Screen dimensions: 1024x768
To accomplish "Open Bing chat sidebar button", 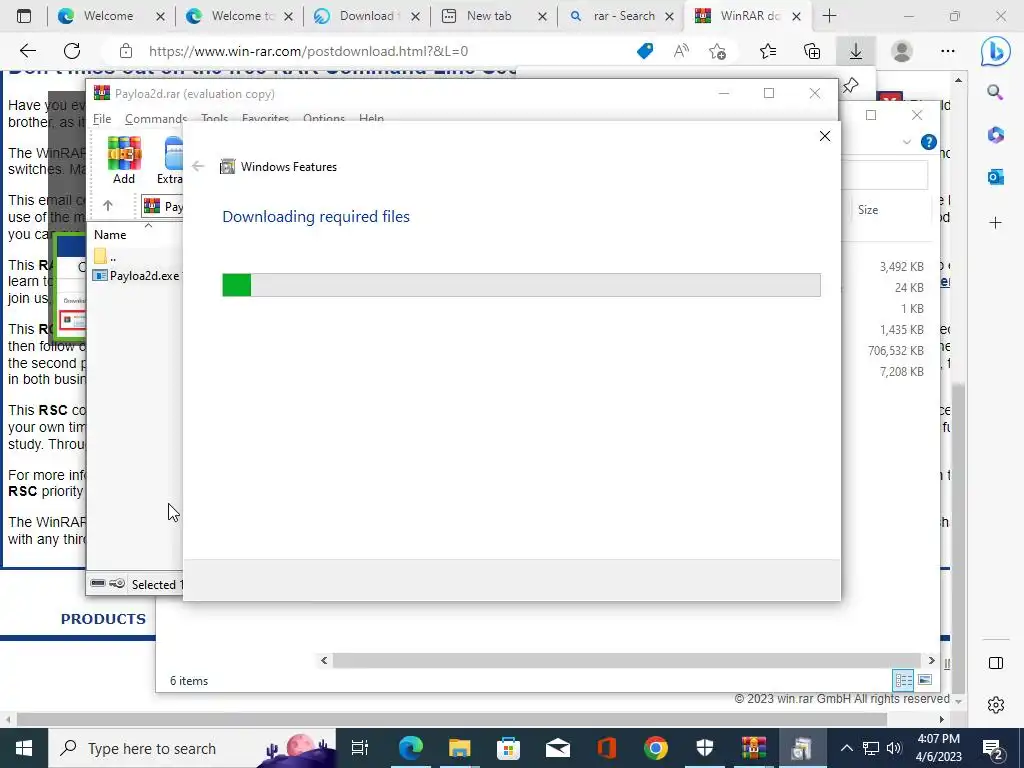I will point(995,51).
